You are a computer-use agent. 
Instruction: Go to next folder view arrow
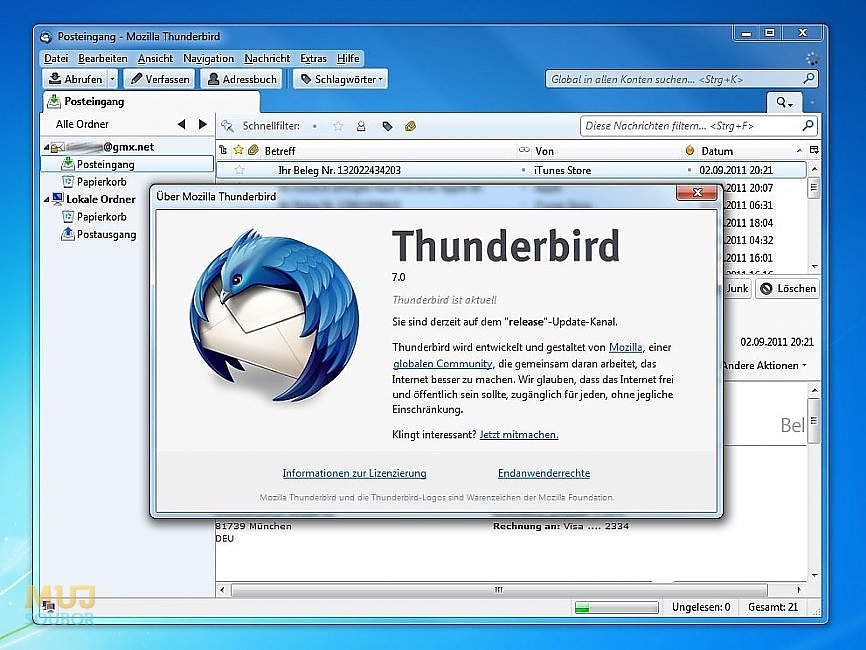point(203,124)
